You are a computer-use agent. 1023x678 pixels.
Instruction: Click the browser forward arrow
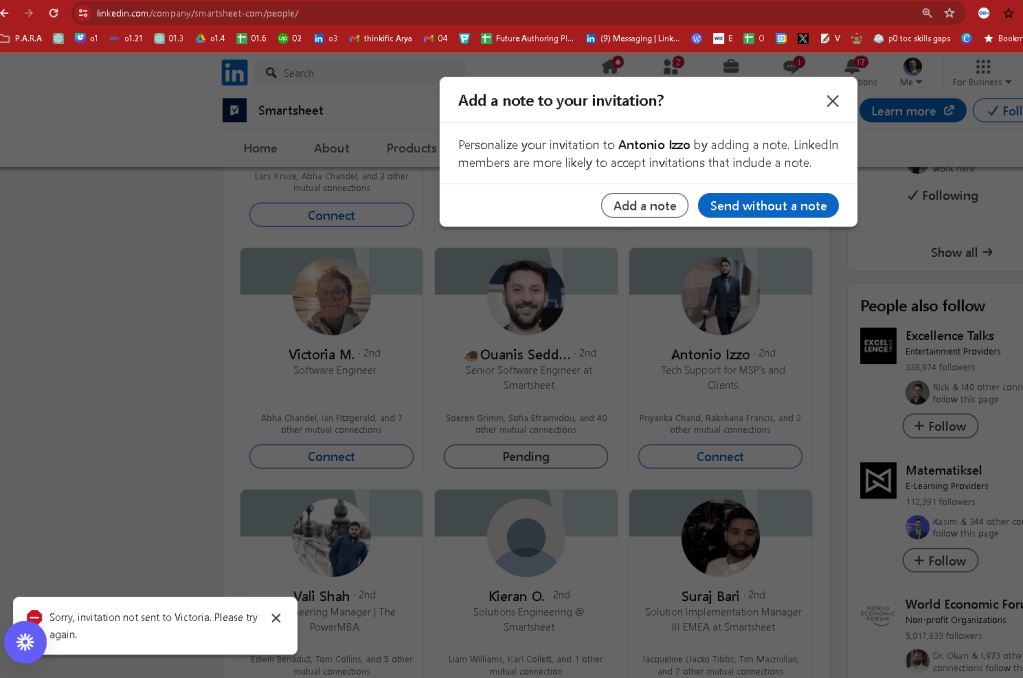pos(29,13)
